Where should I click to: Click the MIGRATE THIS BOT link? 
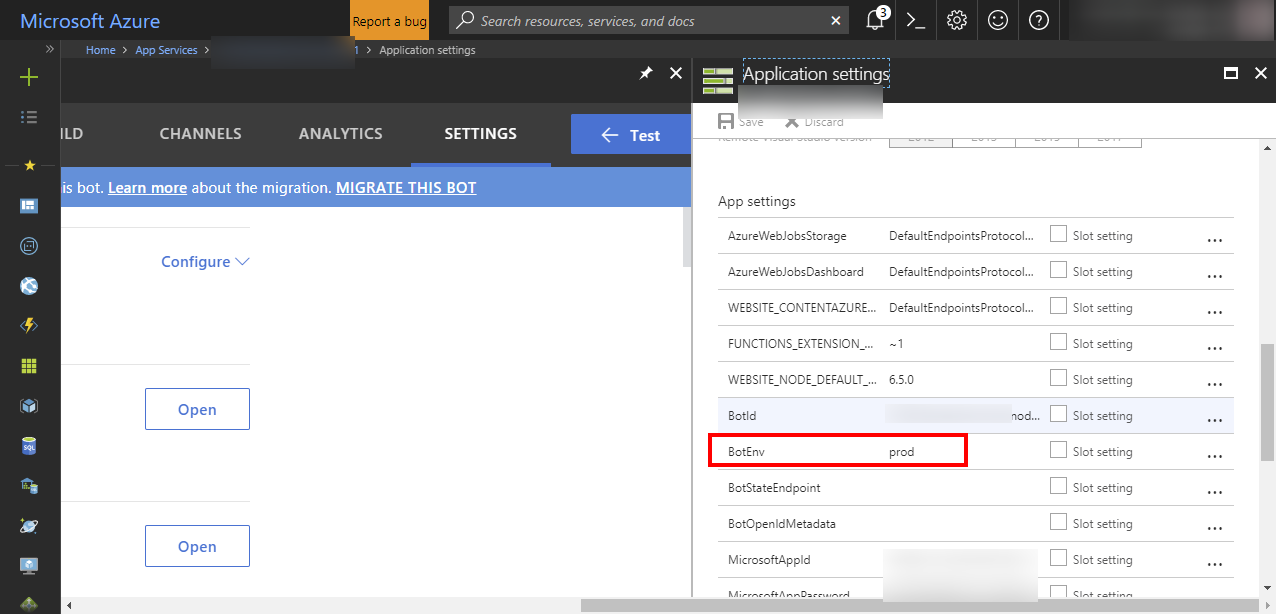[406, 187]
